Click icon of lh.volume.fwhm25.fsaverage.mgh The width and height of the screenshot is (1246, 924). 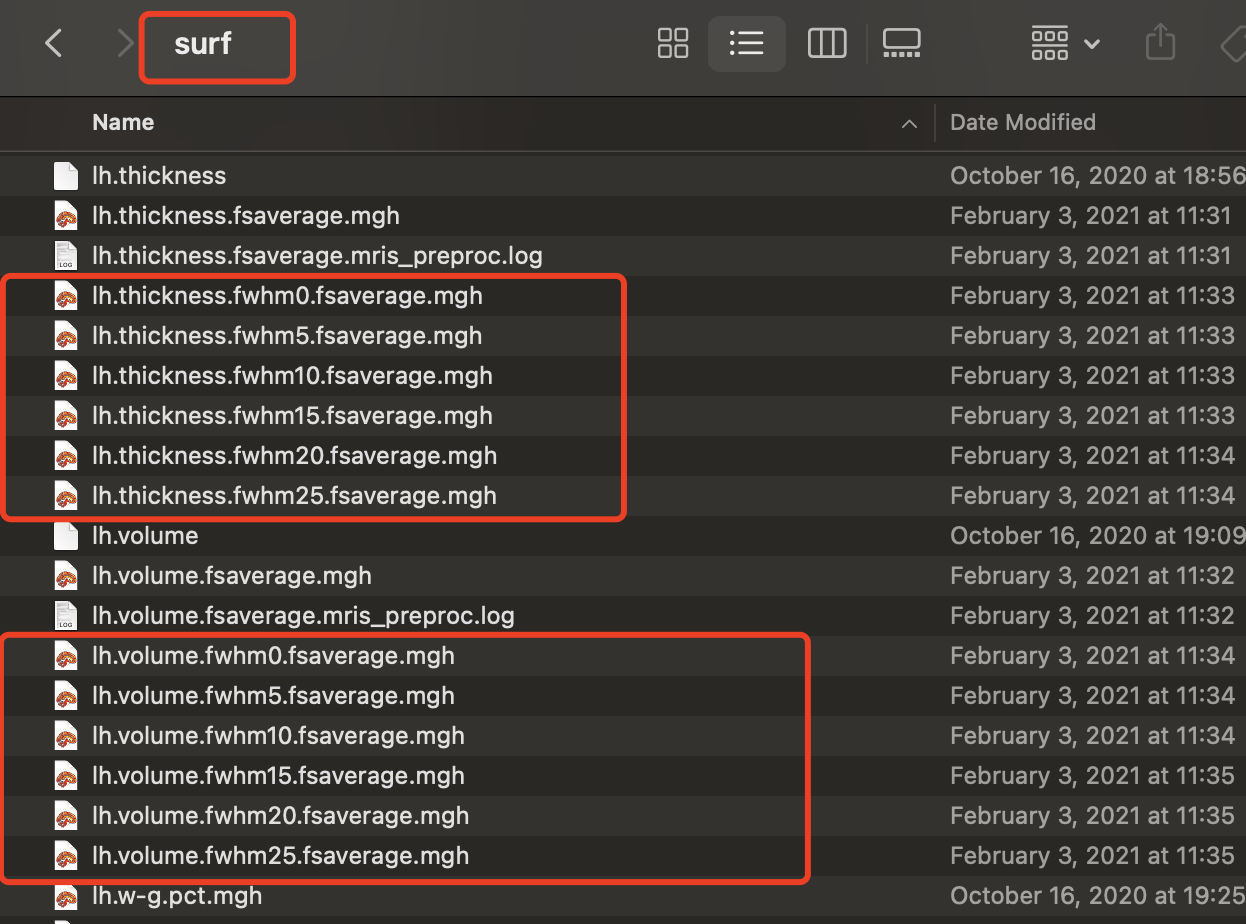click(66, 856)
